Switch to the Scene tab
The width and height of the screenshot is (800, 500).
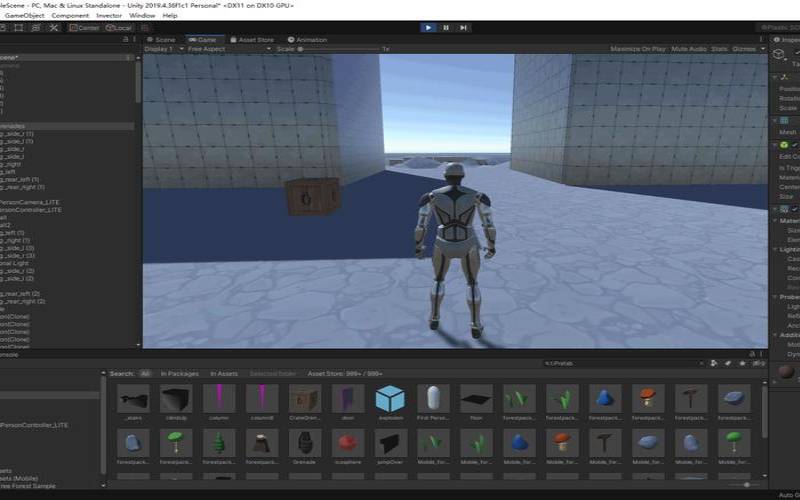click(161, 39)
